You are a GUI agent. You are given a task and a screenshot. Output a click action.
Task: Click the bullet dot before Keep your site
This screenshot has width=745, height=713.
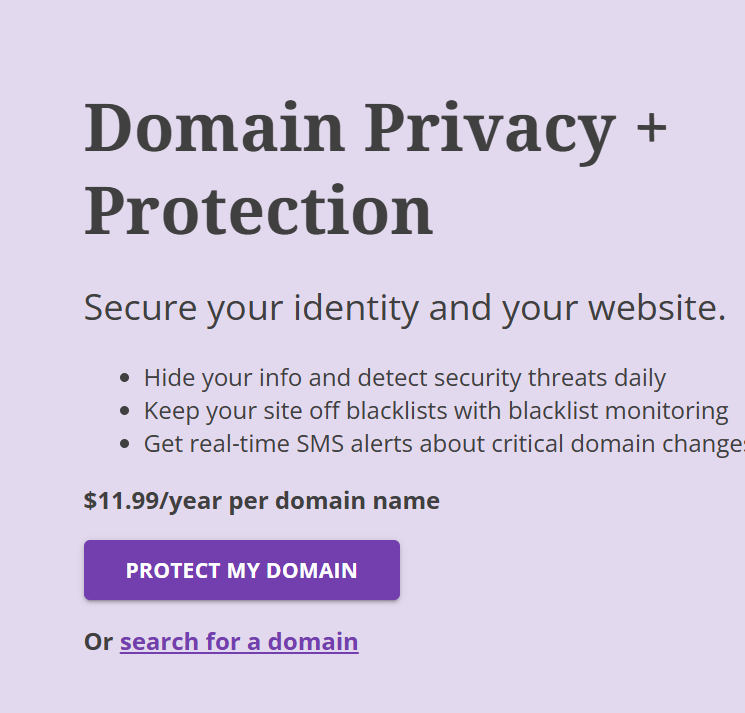point(125,411)
